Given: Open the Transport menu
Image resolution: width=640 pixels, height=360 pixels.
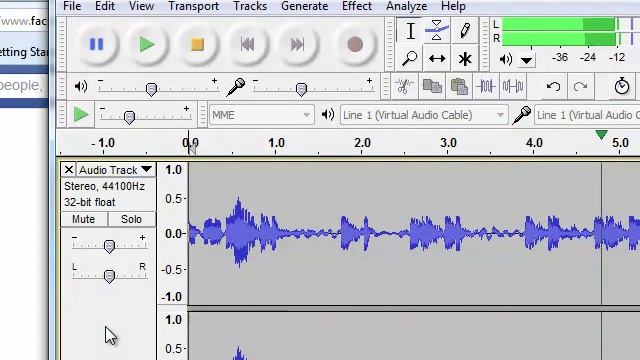Looking at the screenshot, I should coord(193,6).
